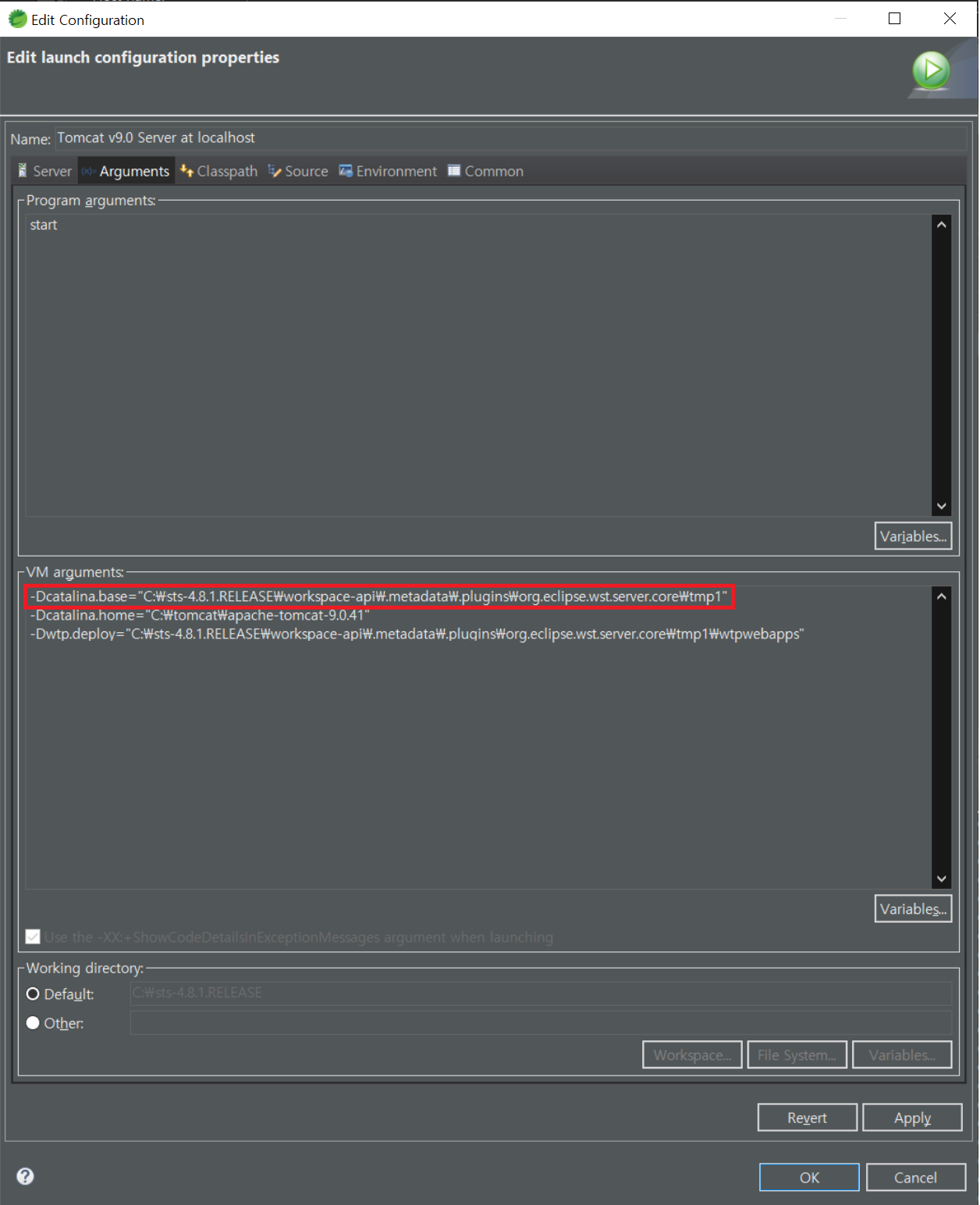The height and width of the screenshot is (1205, 980).
Task: Click the Arguments tab icon
Action: tap(88, 171)
